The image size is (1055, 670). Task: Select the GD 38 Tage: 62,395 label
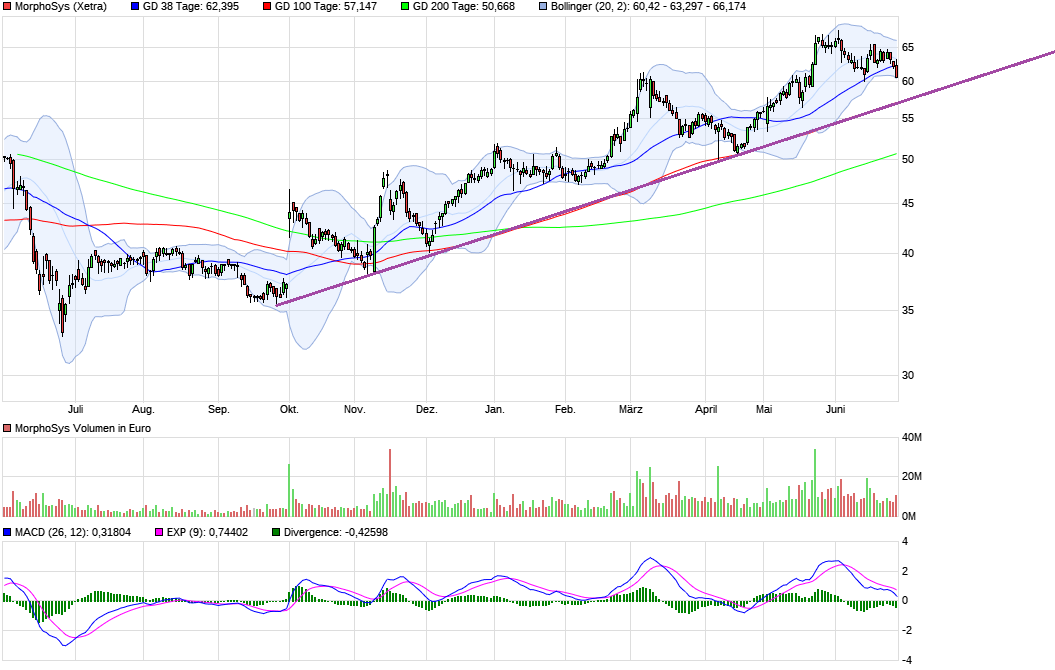click(190, 7)
